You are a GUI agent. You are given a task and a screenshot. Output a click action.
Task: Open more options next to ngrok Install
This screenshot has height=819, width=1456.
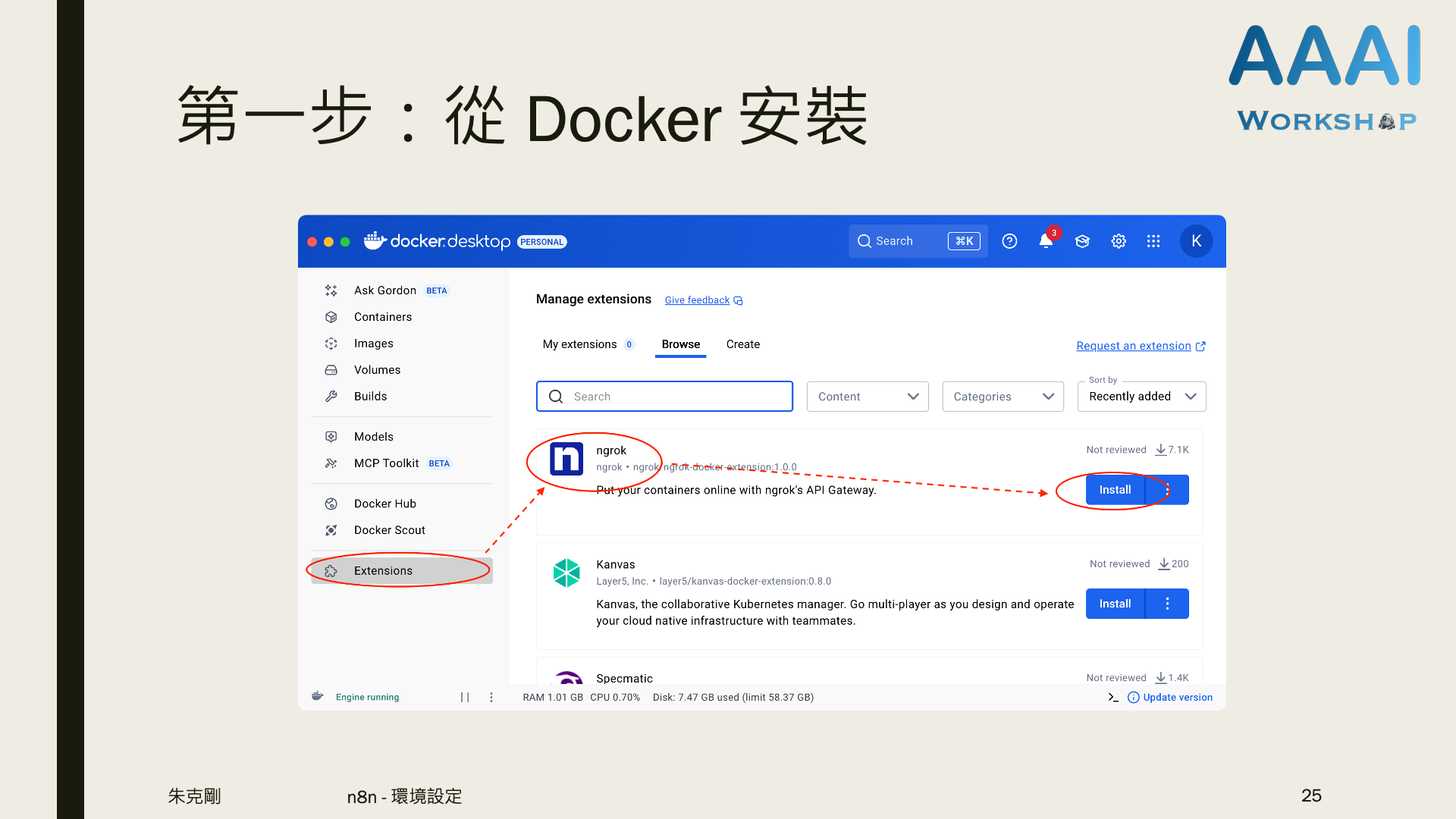click(x=1168, y=490)
